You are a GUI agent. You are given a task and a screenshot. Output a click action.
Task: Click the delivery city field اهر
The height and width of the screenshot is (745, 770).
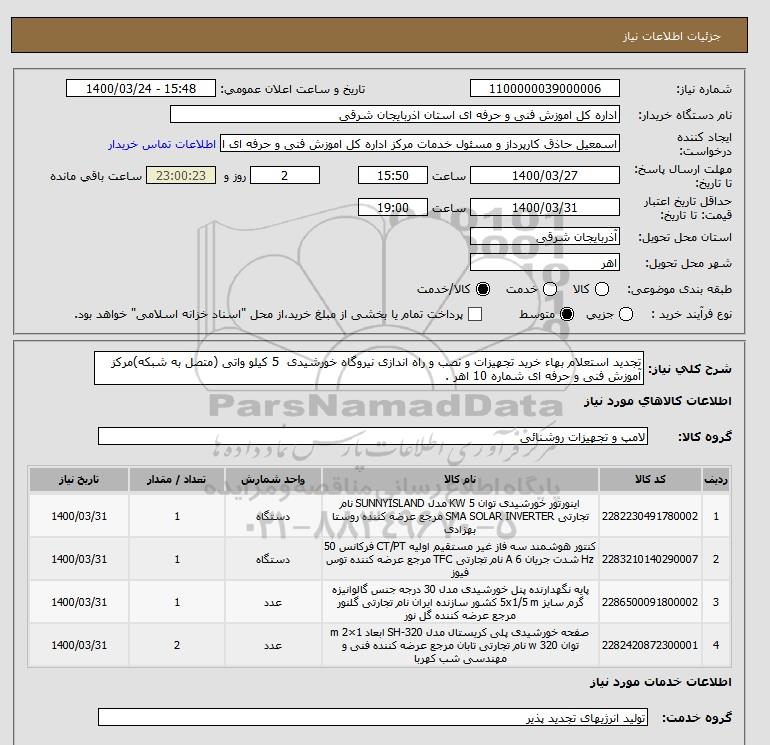click(545, 263)
